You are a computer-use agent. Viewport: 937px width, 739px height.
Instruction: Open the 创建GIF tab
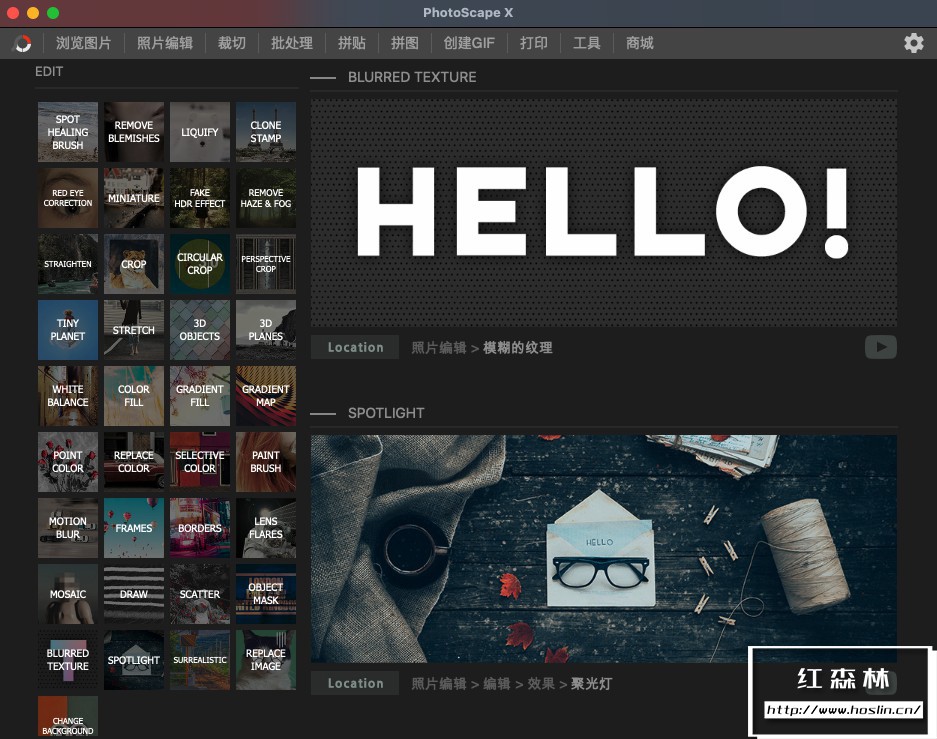coord(469,43)
